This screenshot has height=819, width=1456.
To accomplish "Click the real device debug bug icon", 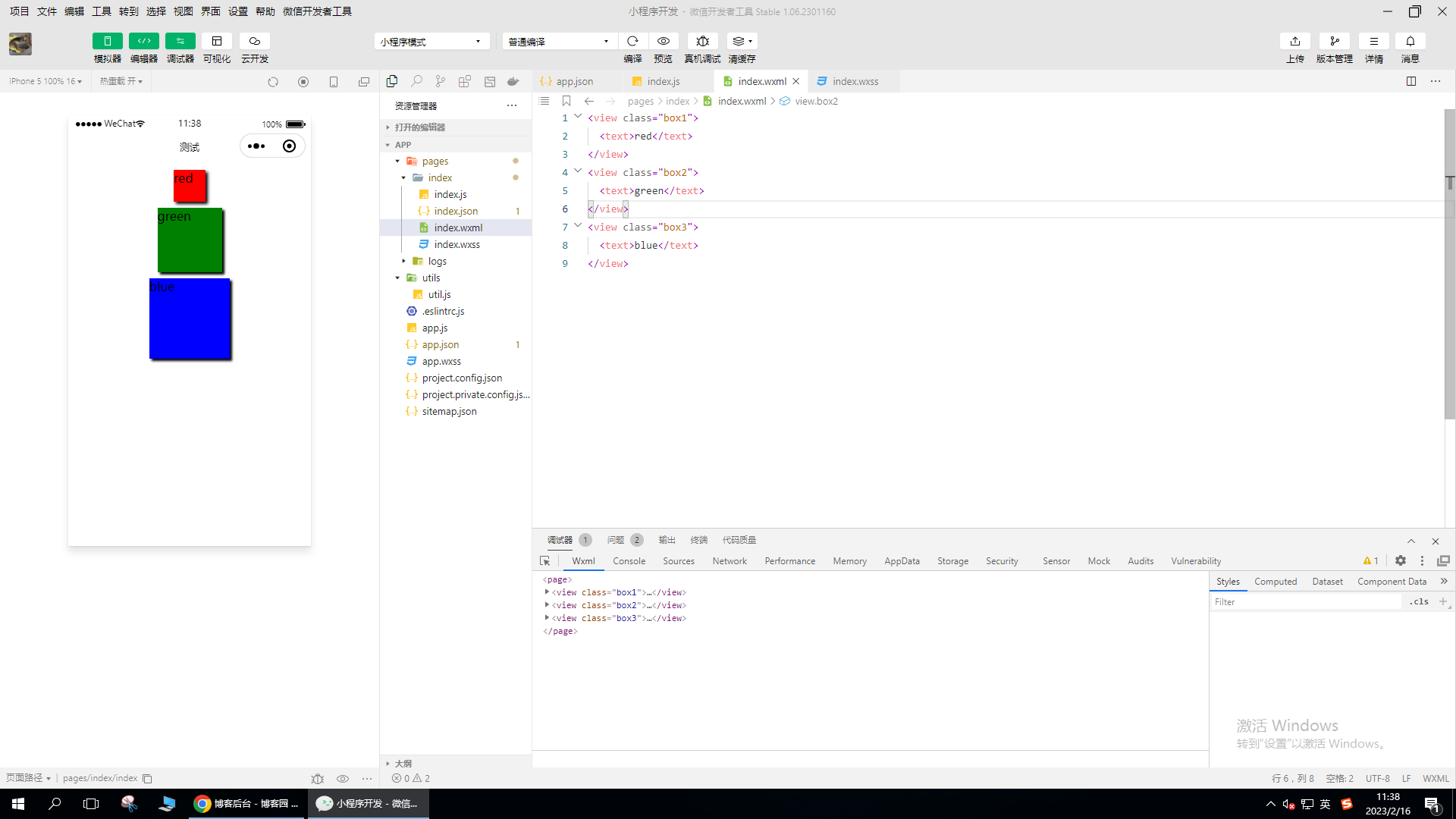I will (702, 41).
